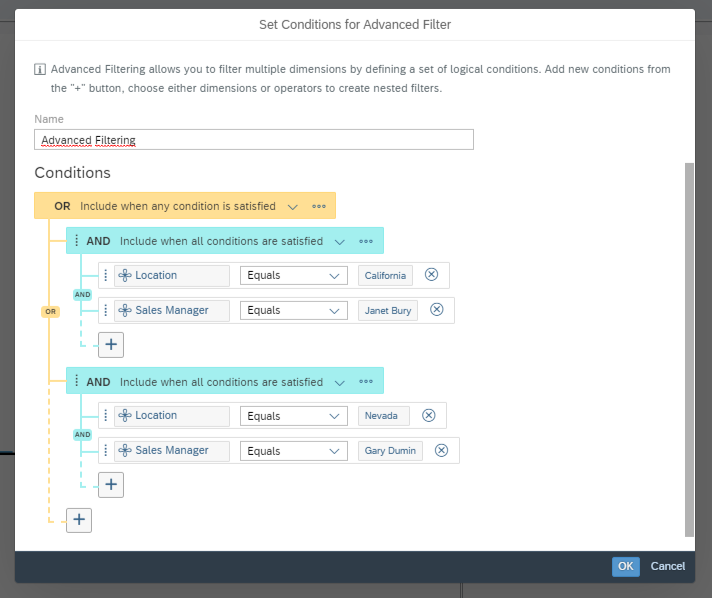712x598 pixels.
Task: Click the Sales Manager field with Gary Dumin
Action: [172, 451]
